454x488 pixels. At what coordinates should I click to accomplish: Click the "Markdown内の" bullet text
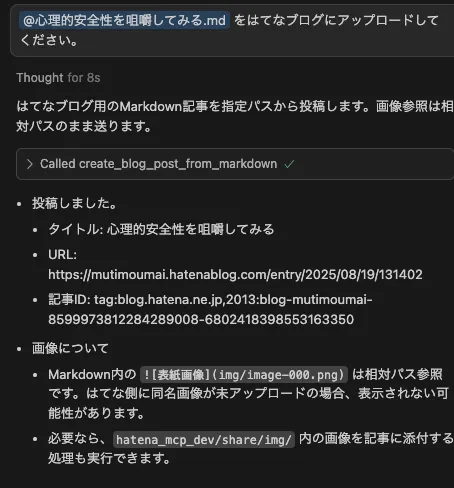click(x=92, y=374)
